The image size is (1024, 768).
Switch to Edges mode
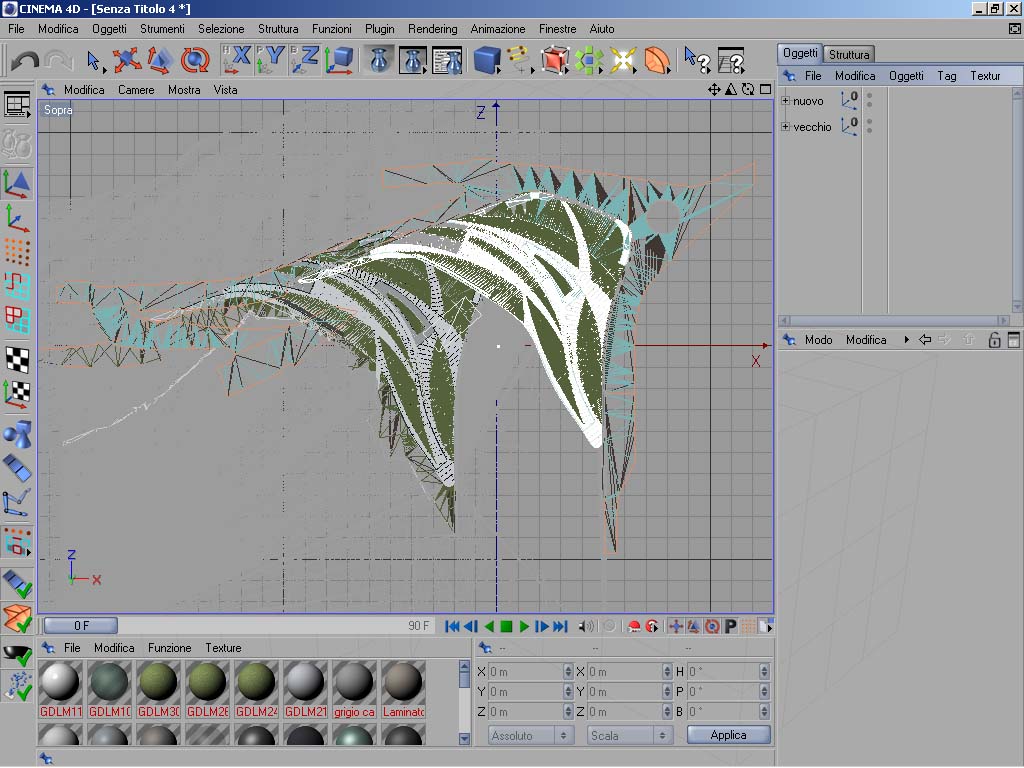pos(17,286)
